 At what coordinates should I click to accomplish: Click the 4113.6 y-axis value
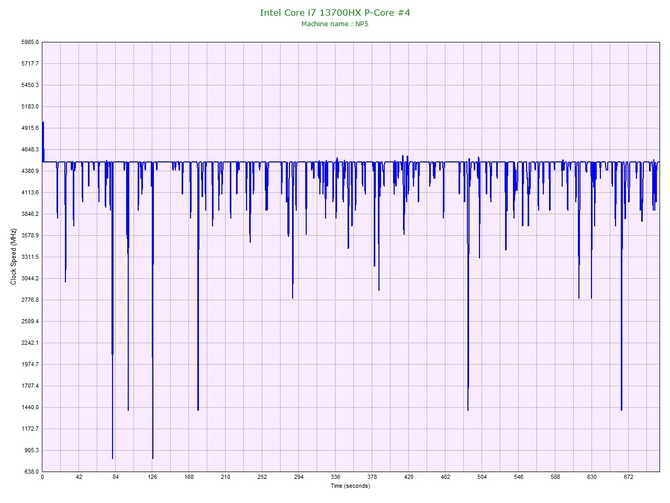coord(30,193)
